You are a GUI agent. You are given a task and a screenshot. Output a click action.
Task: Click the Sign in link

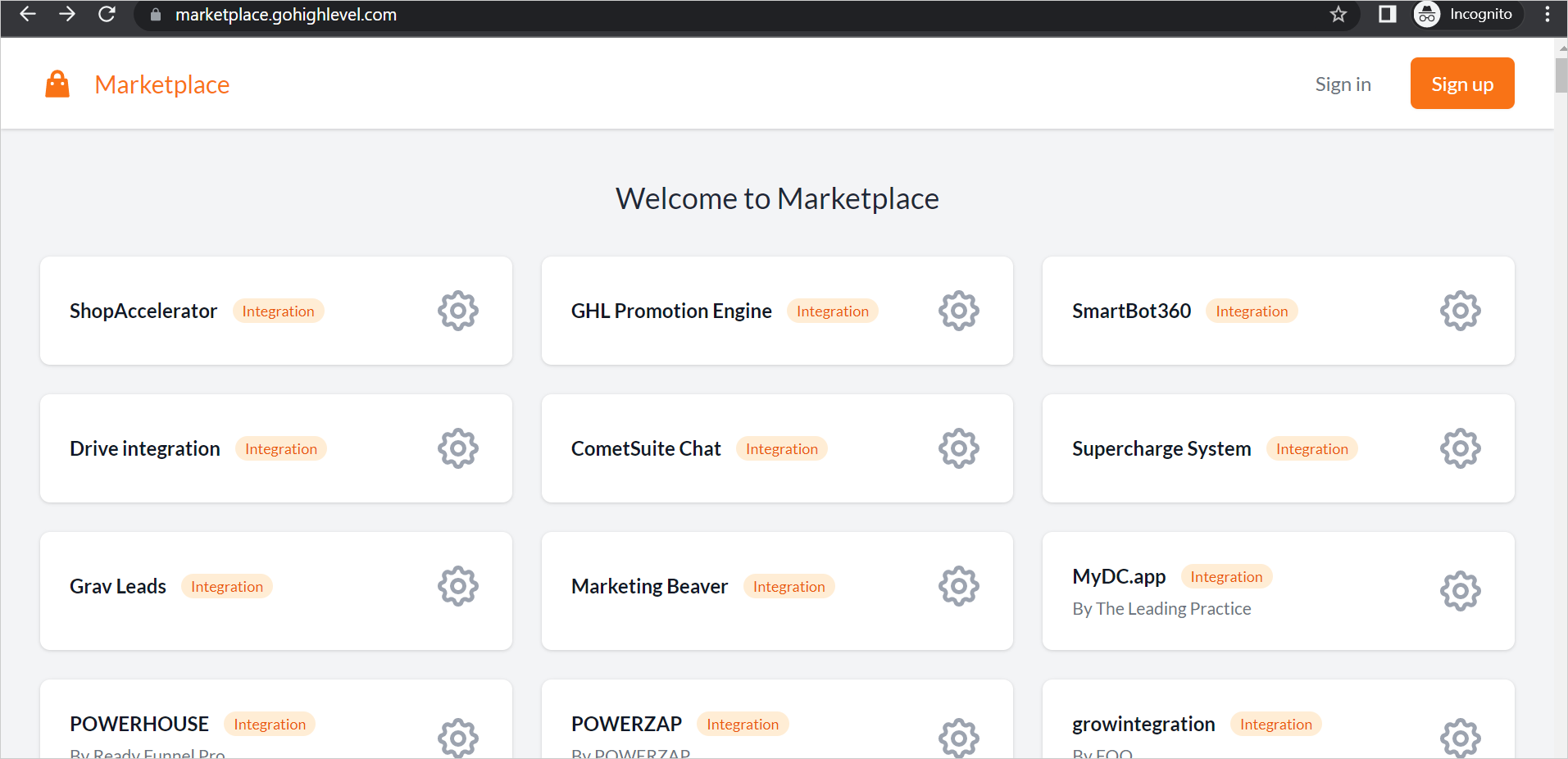pyautogui.click(x=1343, y=84)
